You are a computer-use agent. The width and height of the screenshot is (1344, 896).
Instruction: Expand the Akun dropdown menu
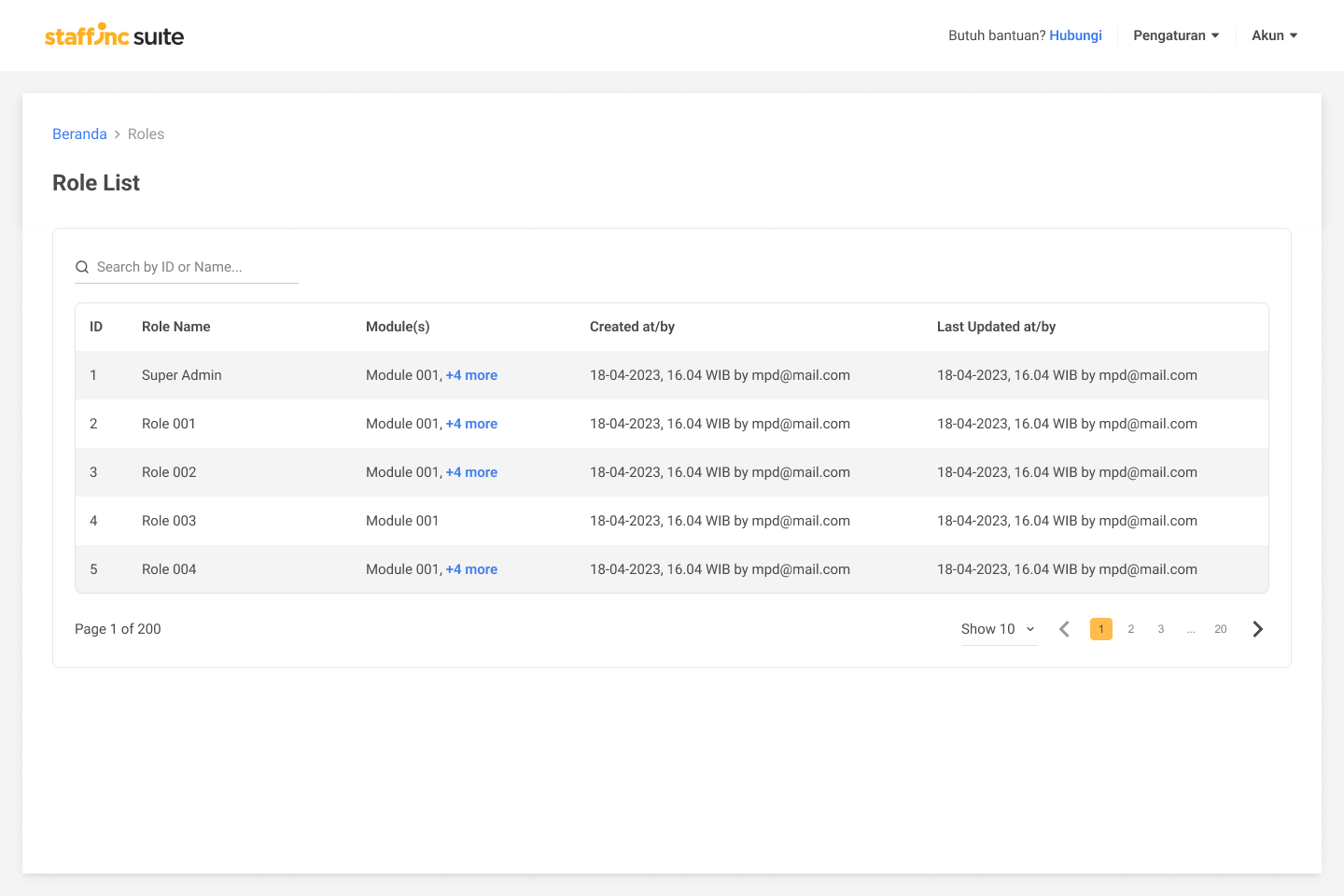[1274, 35]
